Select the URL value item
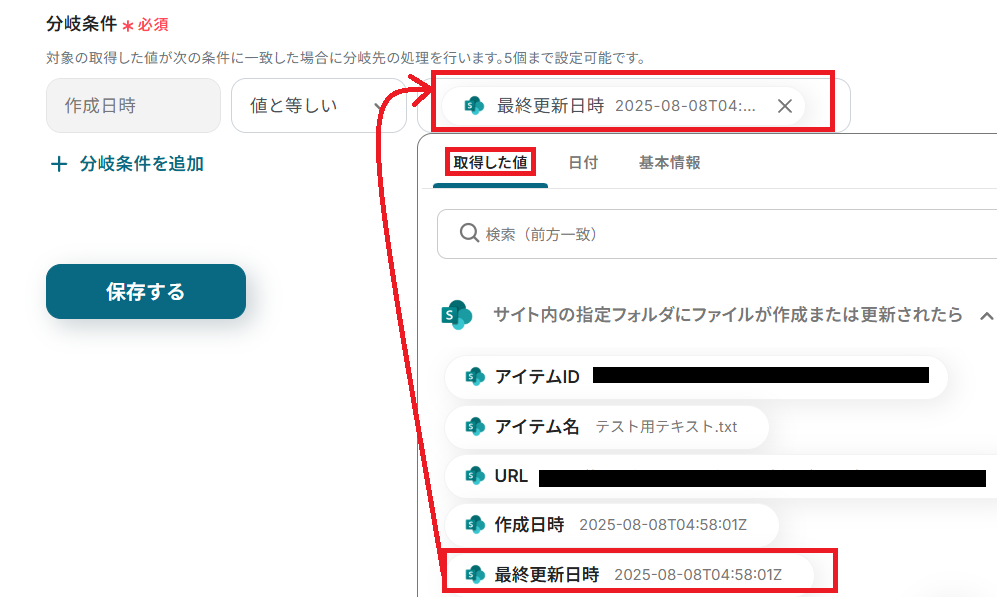This screenshot has width=997, height=597. [x=721, y=476]
